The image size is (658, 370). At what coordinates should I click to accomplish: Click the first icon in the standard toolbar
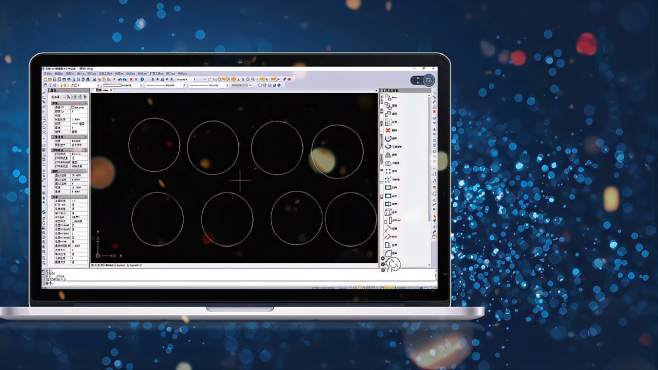[46, 79]
